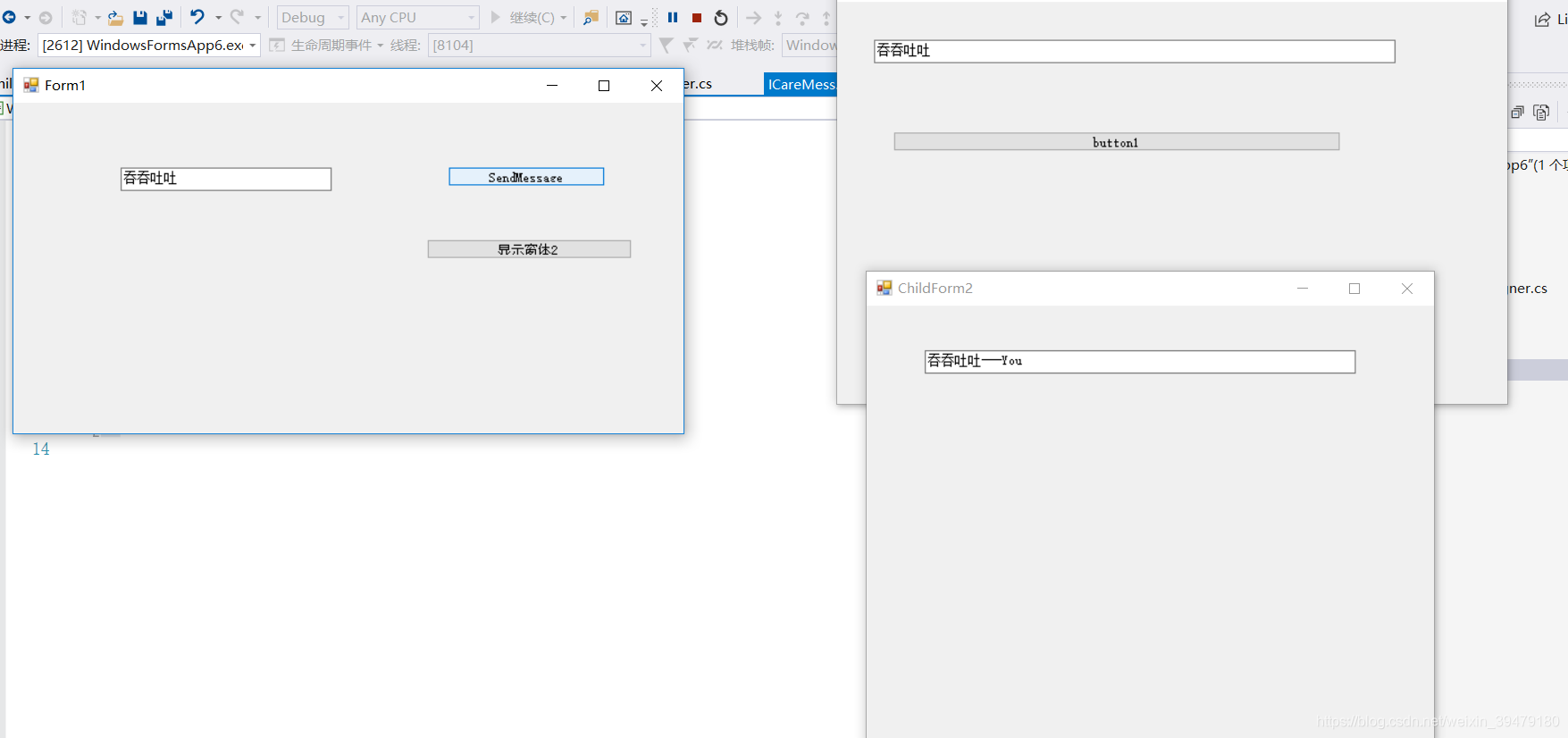
Task: Click the ChildForm2 text box containing You
Action: (1140, 361)
